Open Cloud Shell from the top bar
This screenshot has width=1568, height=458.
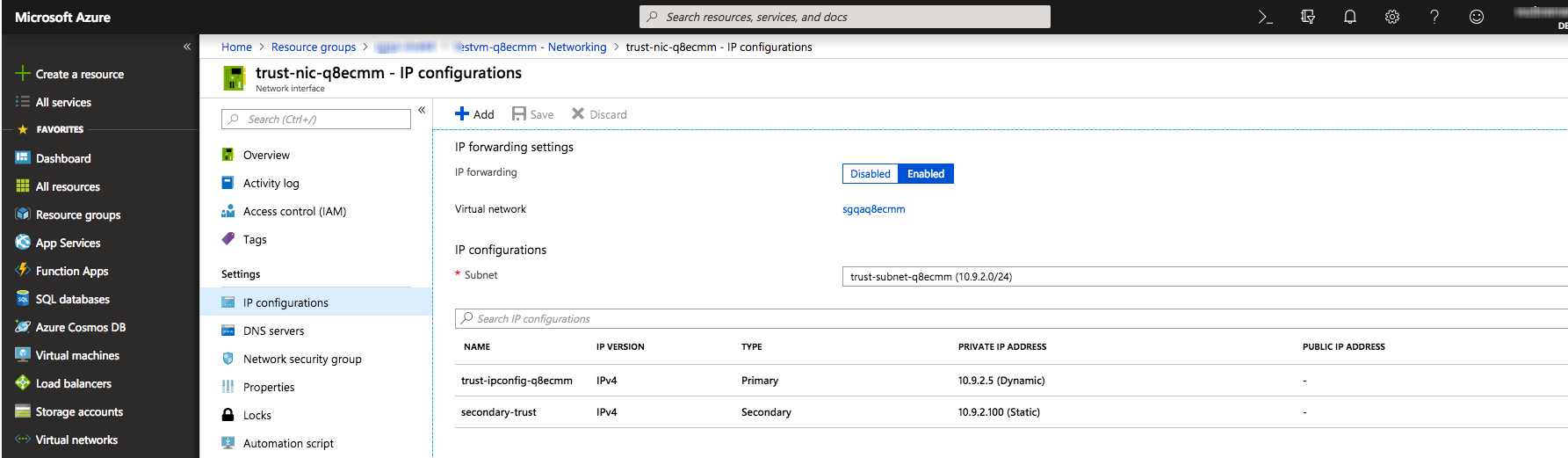point(1265,17)
